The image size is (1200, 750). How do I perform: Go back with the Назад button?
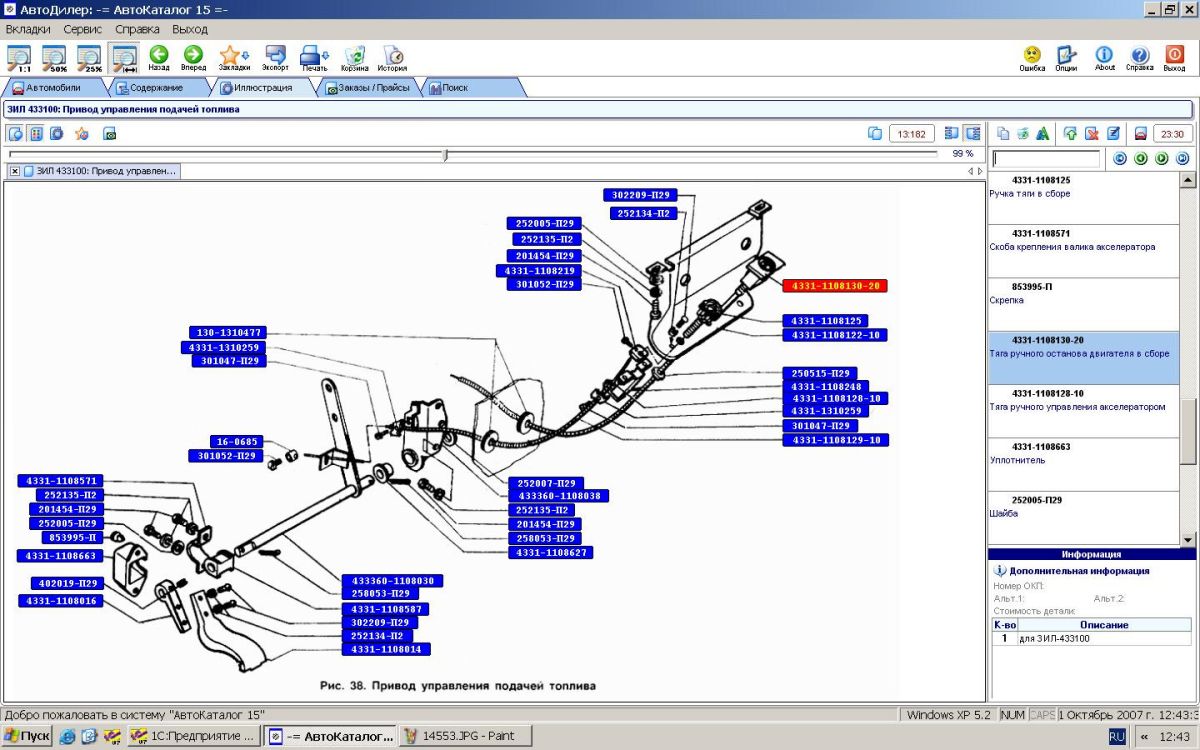click(x=159, y=58)
